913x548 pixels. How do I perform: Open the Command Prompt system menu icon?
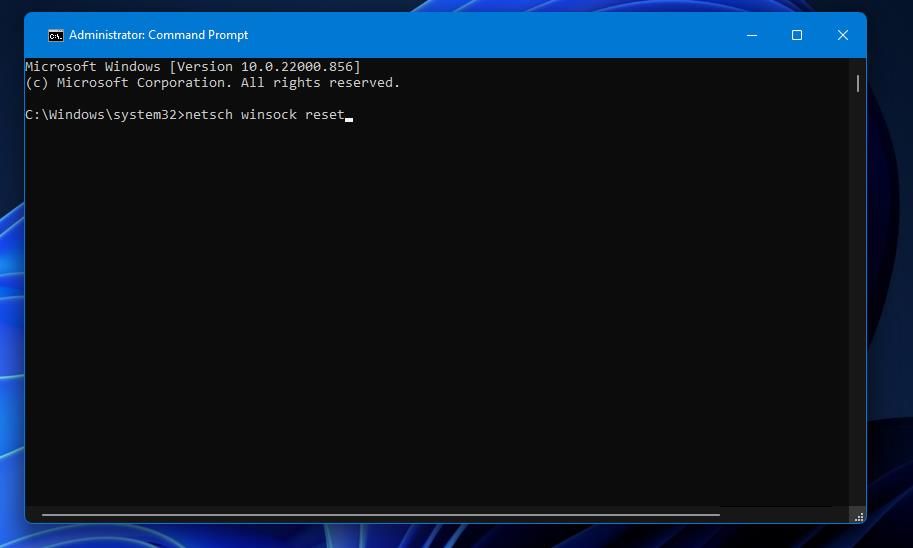pos(55,36)
